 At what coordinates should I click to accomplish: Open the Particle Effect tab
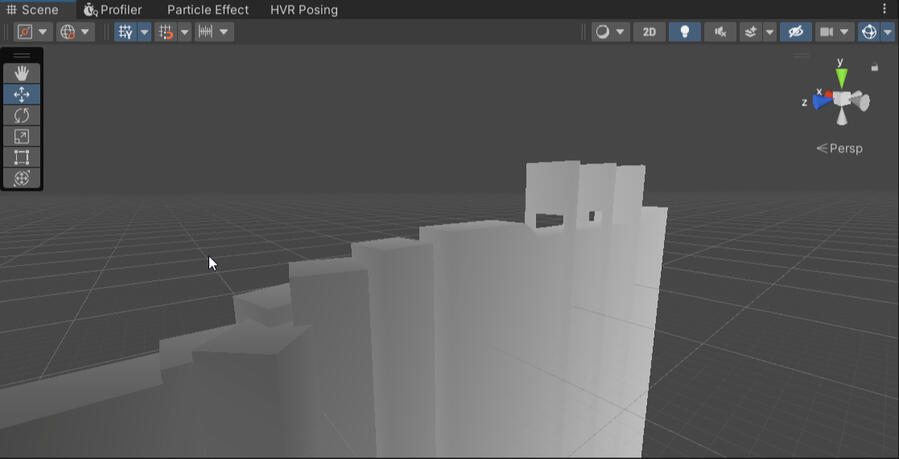coord(207,10)
